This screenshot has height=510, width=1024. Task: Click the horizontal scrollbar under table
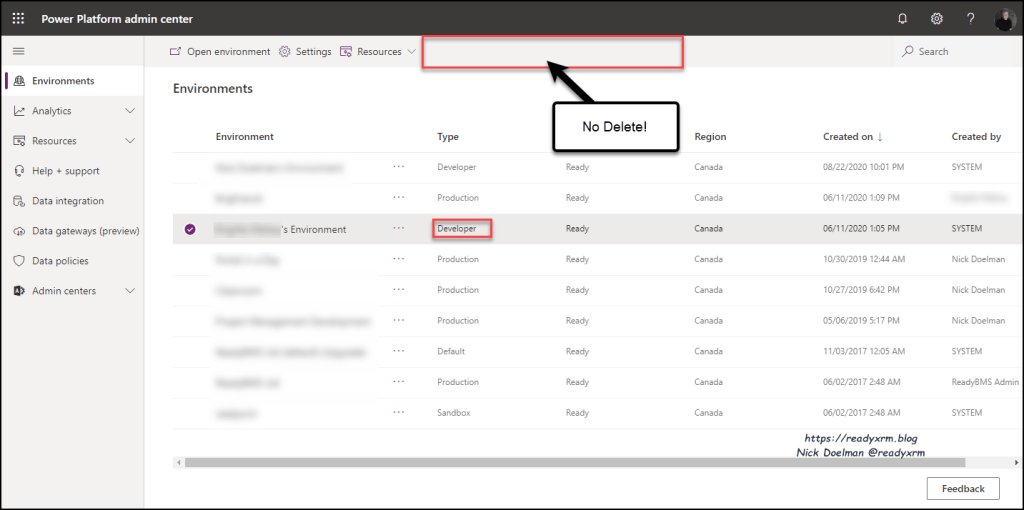[574, 462]
